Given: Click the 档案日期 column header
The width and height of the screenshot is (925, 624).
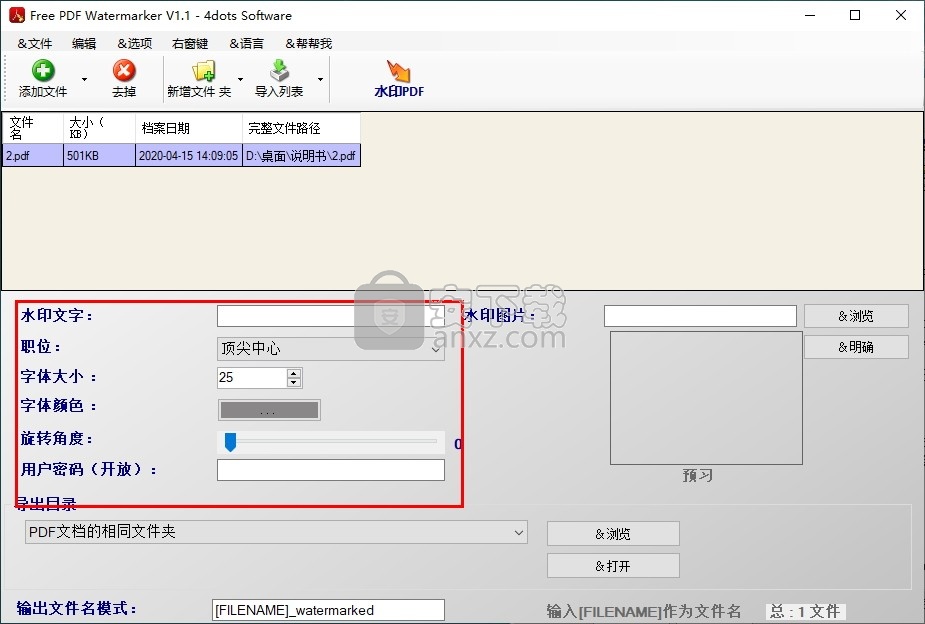Looking at the screenshot, I should (x=189, y=128).
